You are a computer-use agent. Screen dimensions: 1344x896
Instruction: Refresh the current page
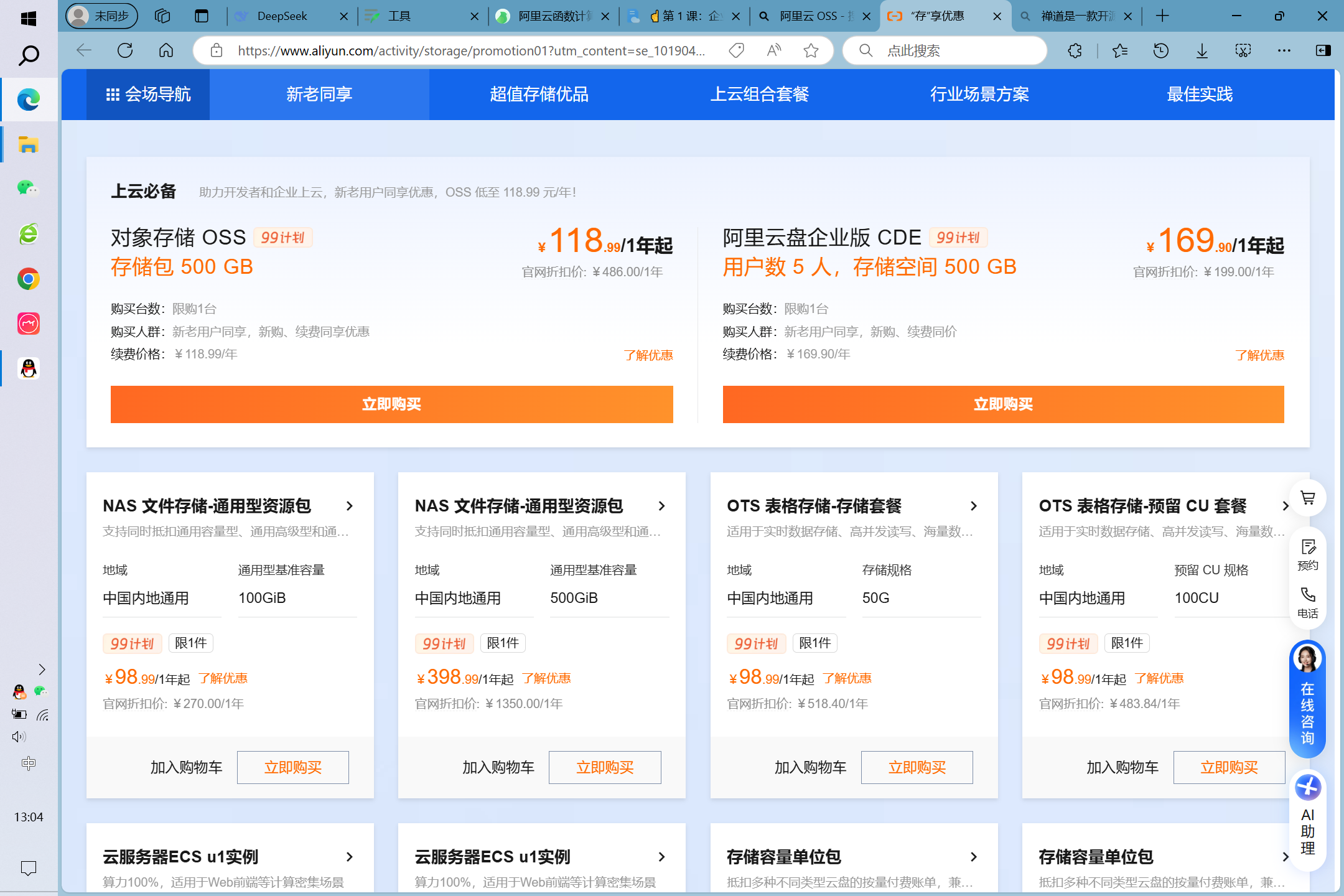click(x=125, y=50)
